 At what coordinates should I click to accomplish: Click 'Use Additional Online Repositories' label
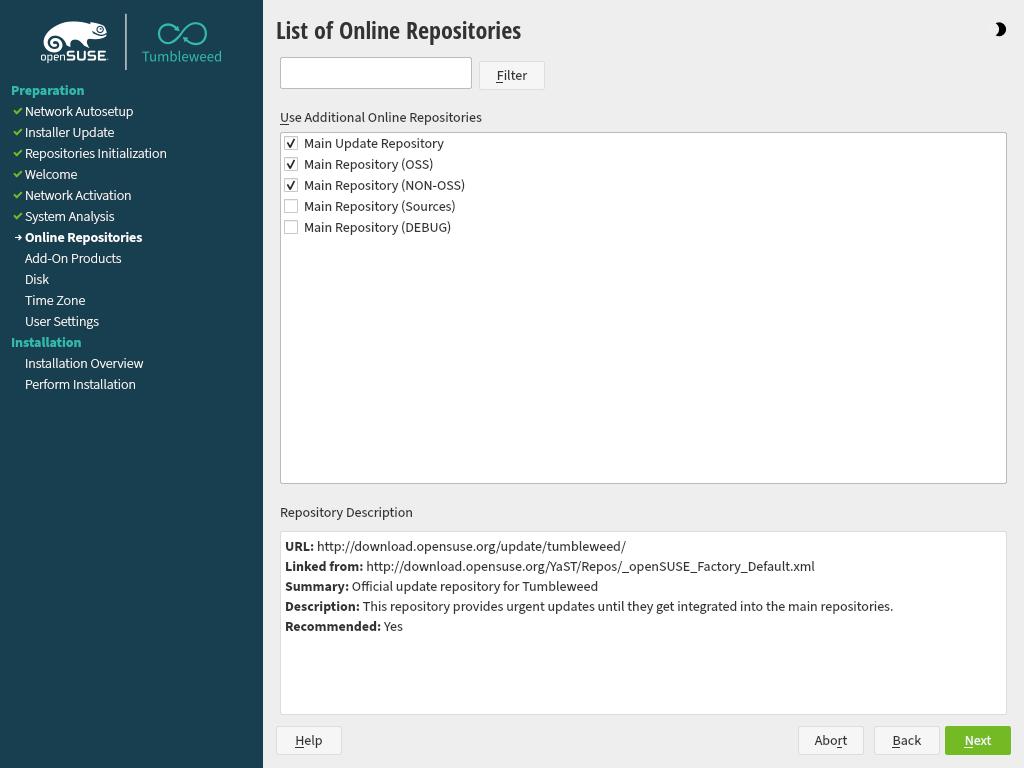click(381, 118)
